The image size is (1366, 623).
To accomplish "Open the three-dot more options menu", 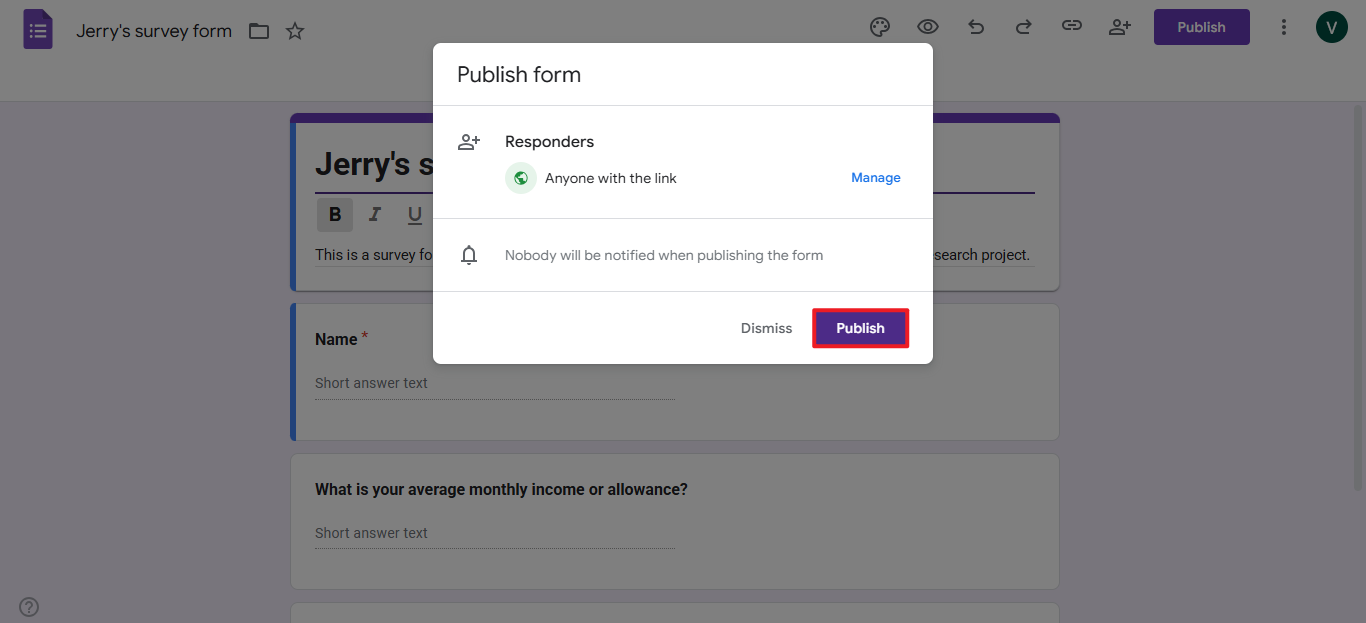I will coord(1283,27).
